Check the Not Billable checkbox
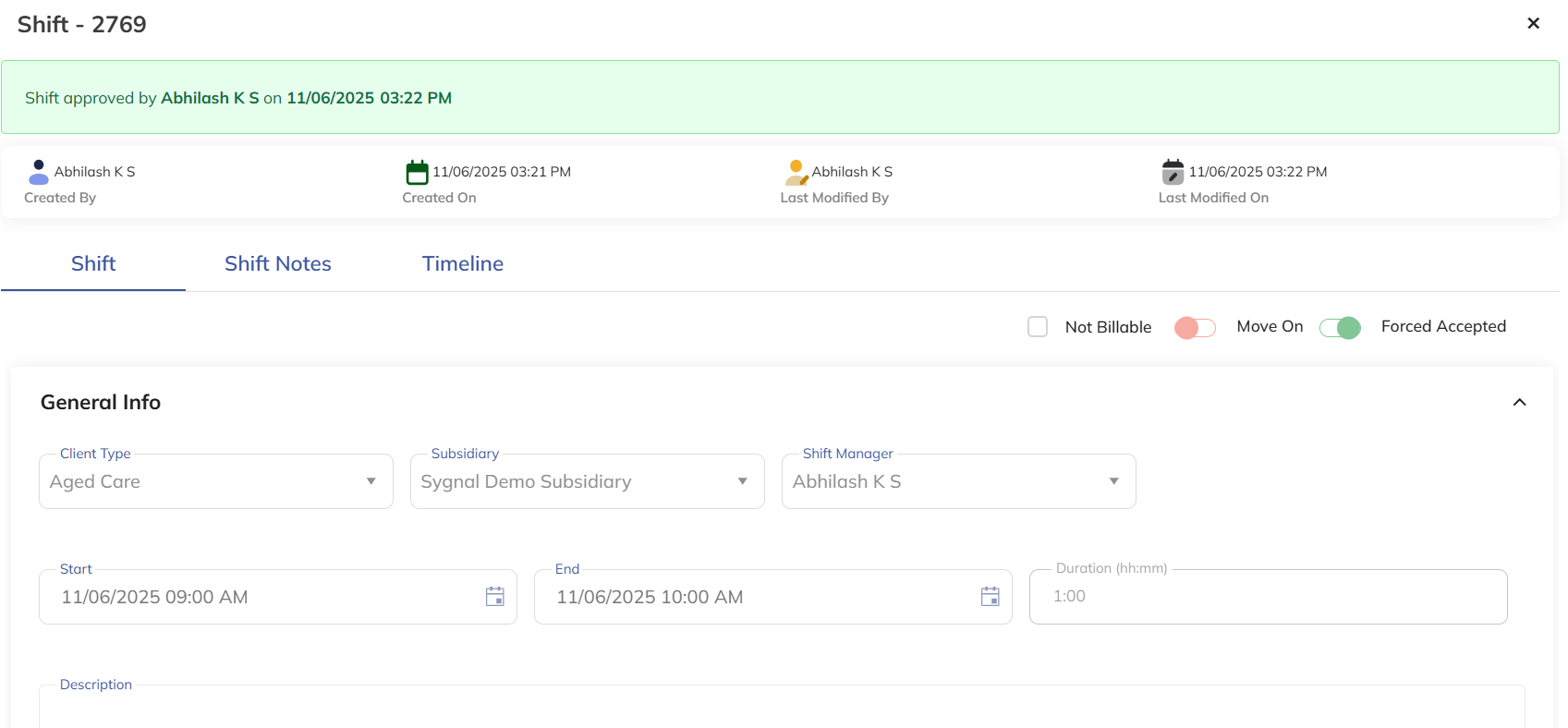This screenshot has height=728, width=1568. (1038, 327)
